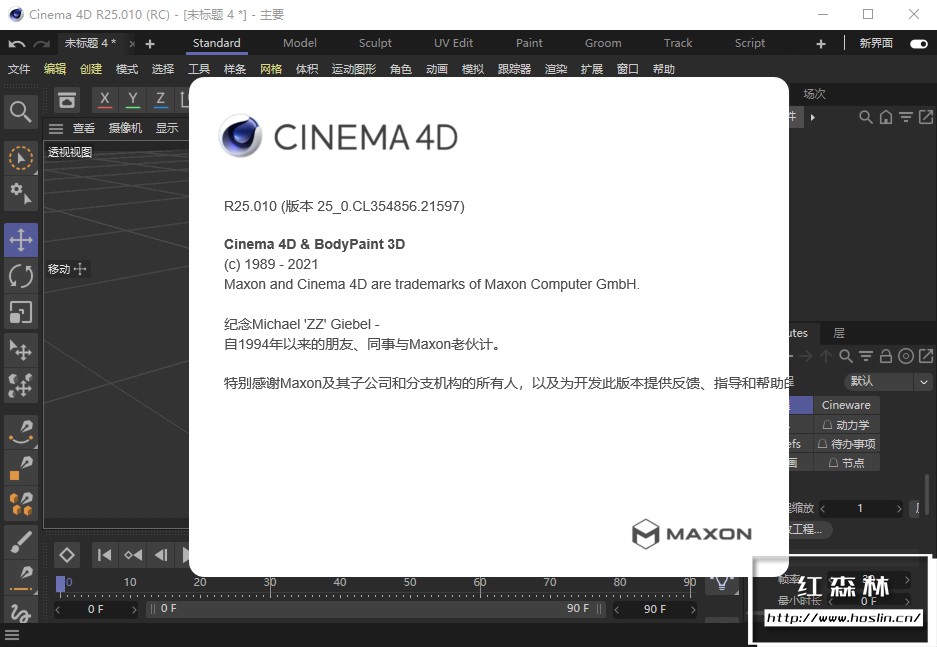This screenshot has height=647, width=937.
Task: Click the right arrow of the end 90 F field
Action: tap(693, 609)
